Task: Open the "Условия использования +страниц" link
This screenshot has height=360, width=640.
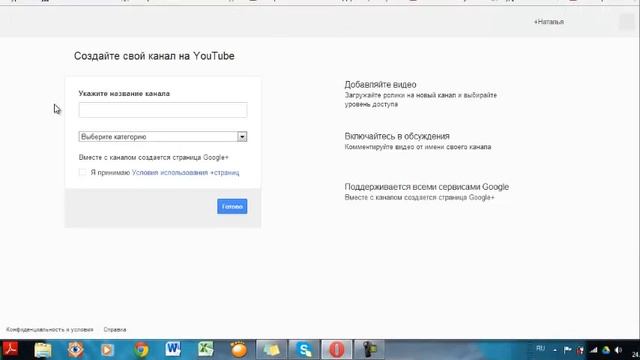Action: point(185,173)
